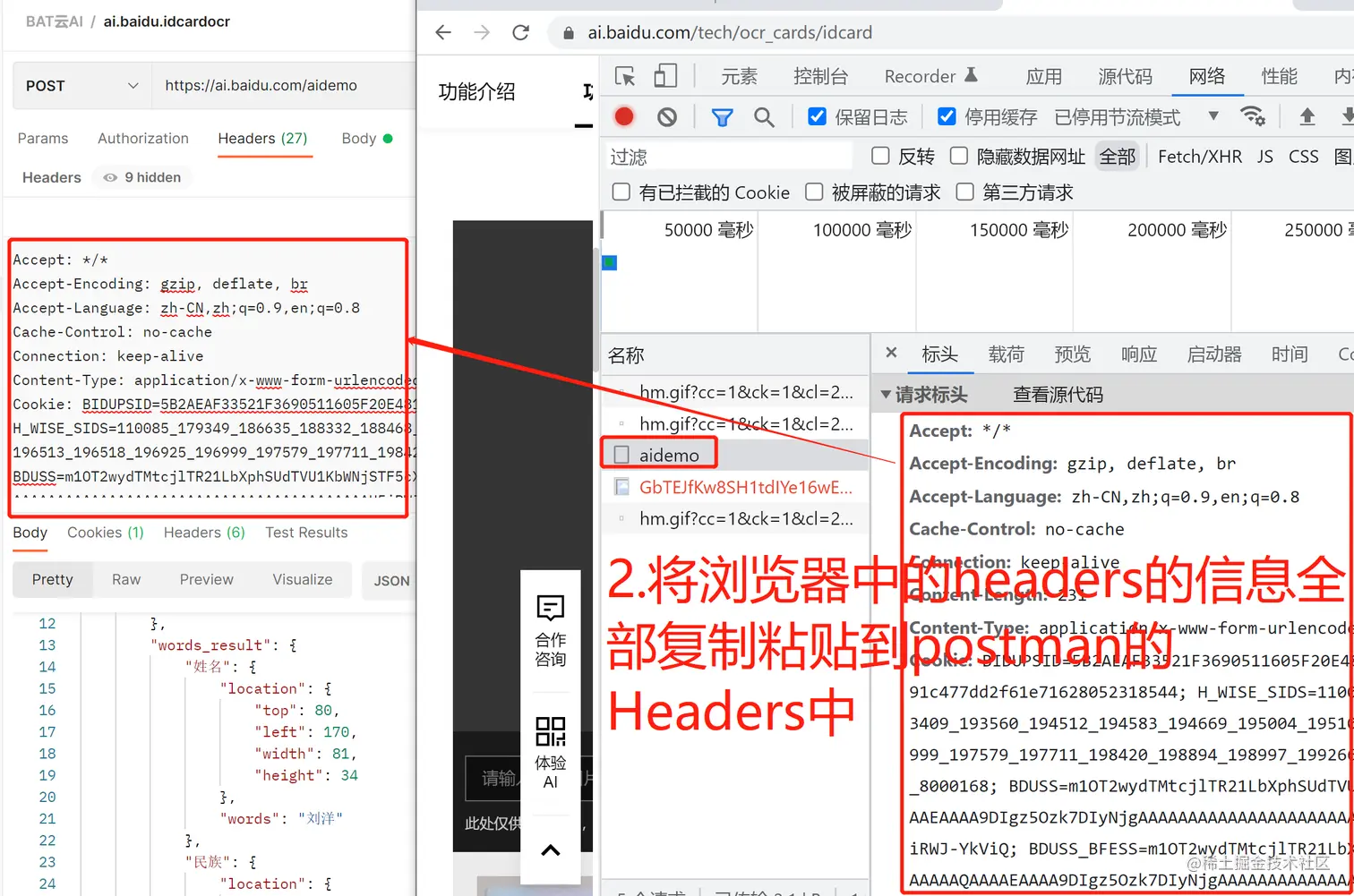Open the 已停用节流模式 throttling dropdown
1354x896 pixels.
pos(1136,117)
